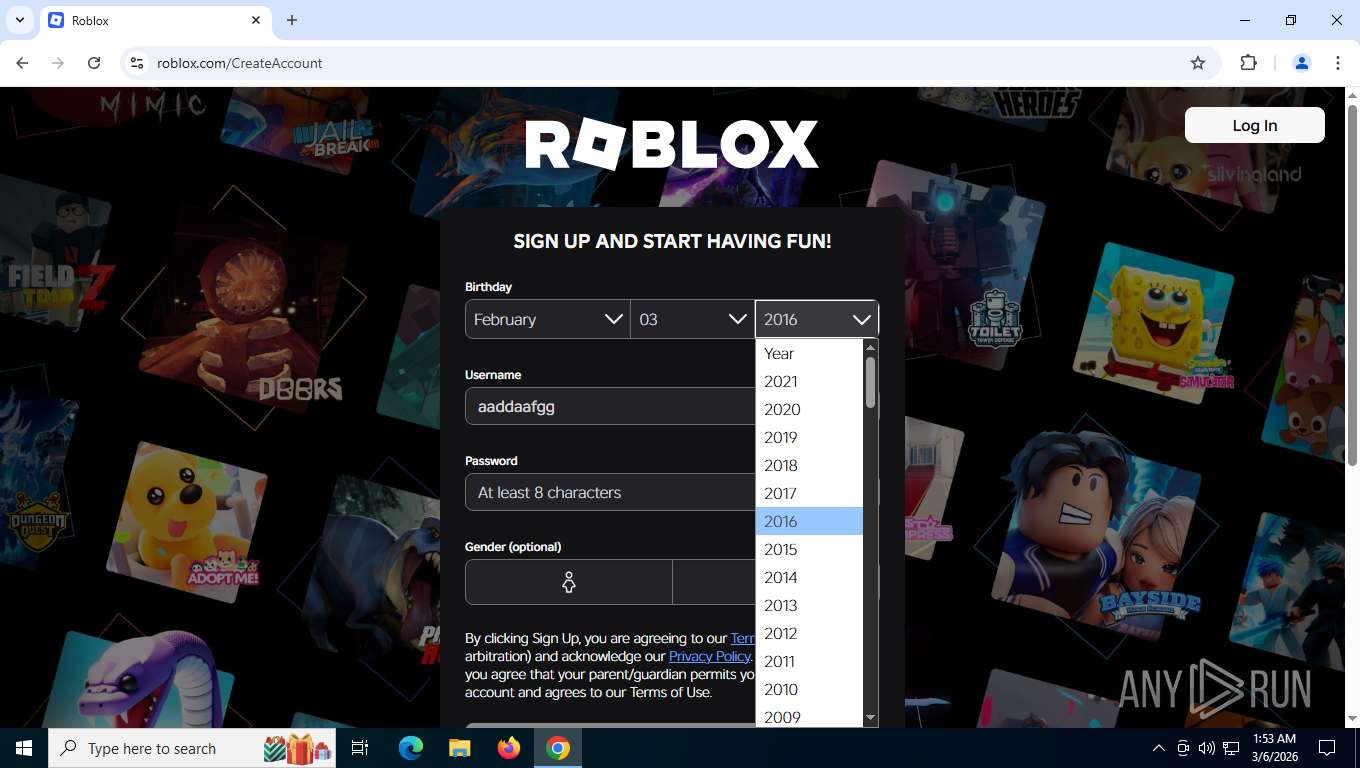The height and width of the screenshot is (768, 1360).
Task: Open the Birthday day dropdown
Action: coord(693,319)
